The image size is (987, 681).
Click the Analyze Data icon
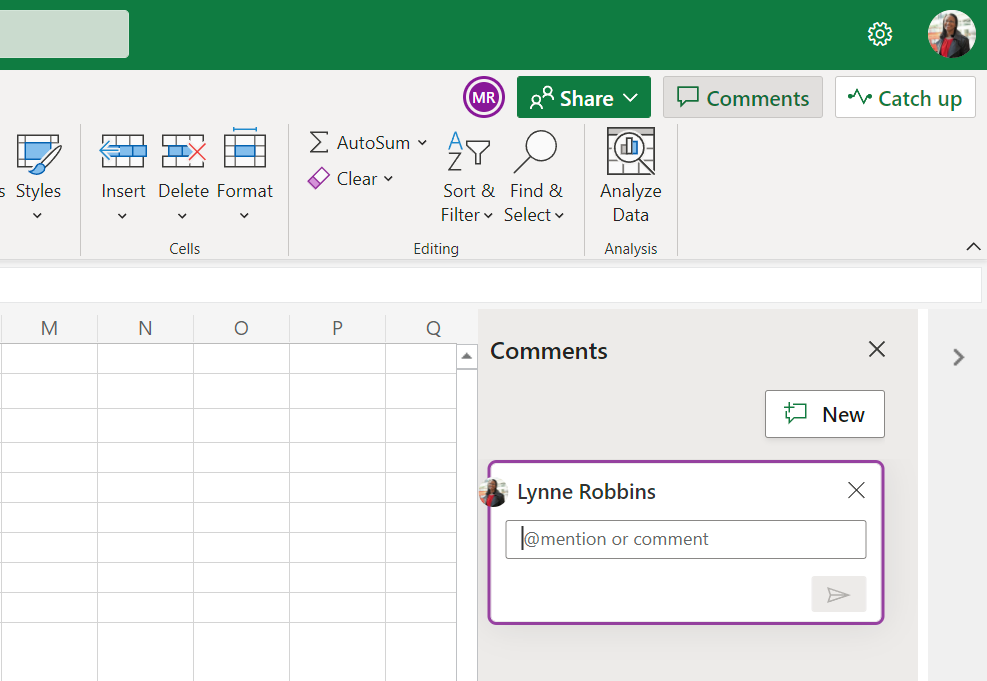point(631,152)
